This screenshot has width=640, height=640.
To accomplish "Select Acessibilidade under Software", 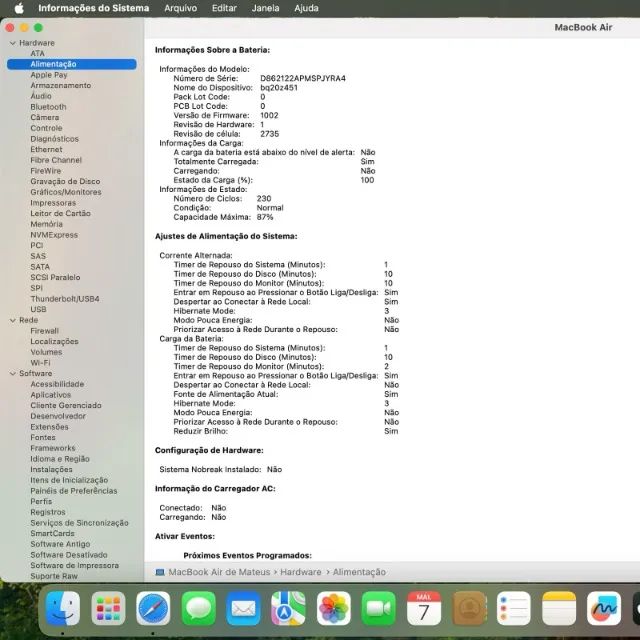I will coord(57,384).
